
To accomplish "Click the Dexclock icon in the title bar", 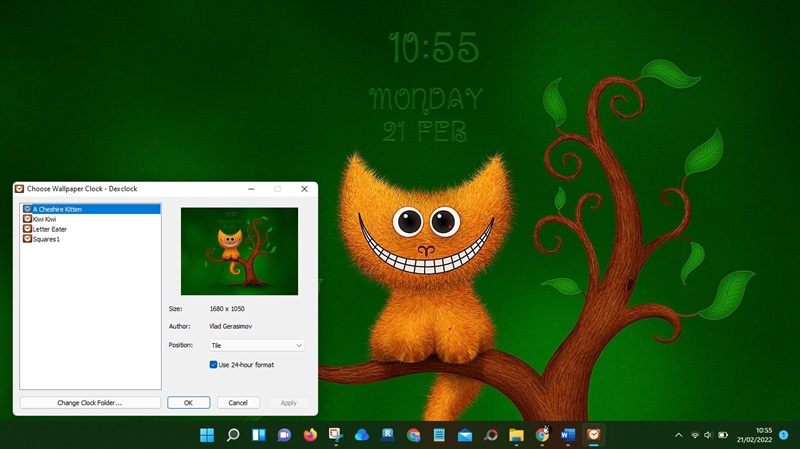I will [x=19, y=189].
